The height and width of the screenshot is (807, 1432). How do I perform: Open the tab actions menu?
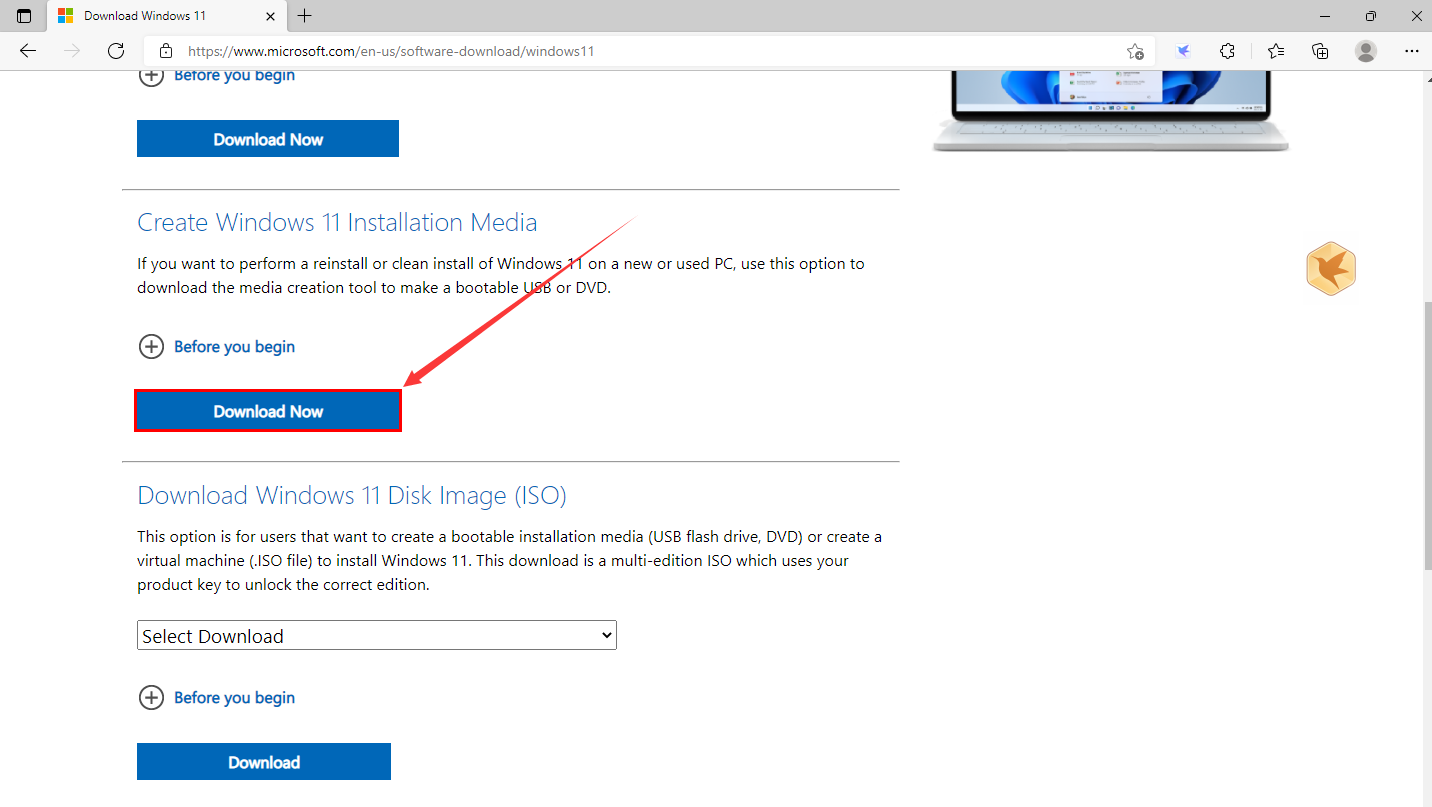pos(23,15)
